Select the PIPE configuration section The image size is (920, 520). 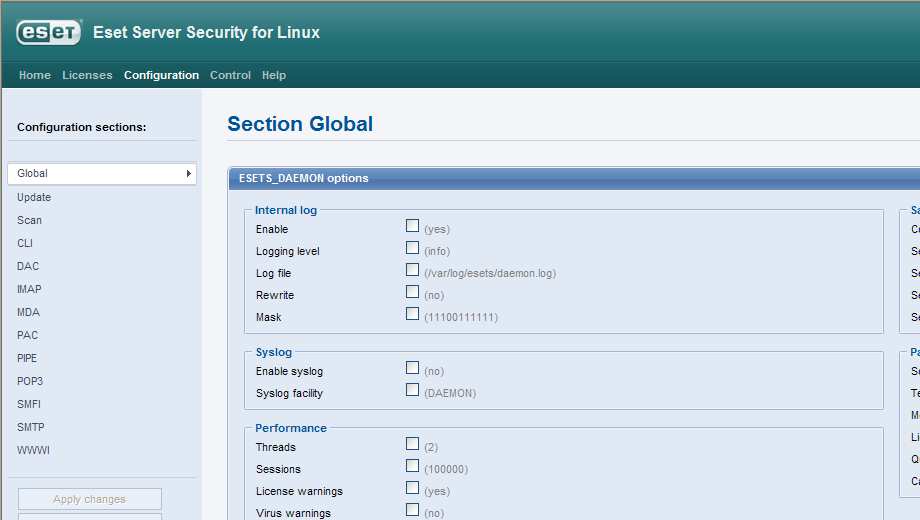click(x=27, y=358)
